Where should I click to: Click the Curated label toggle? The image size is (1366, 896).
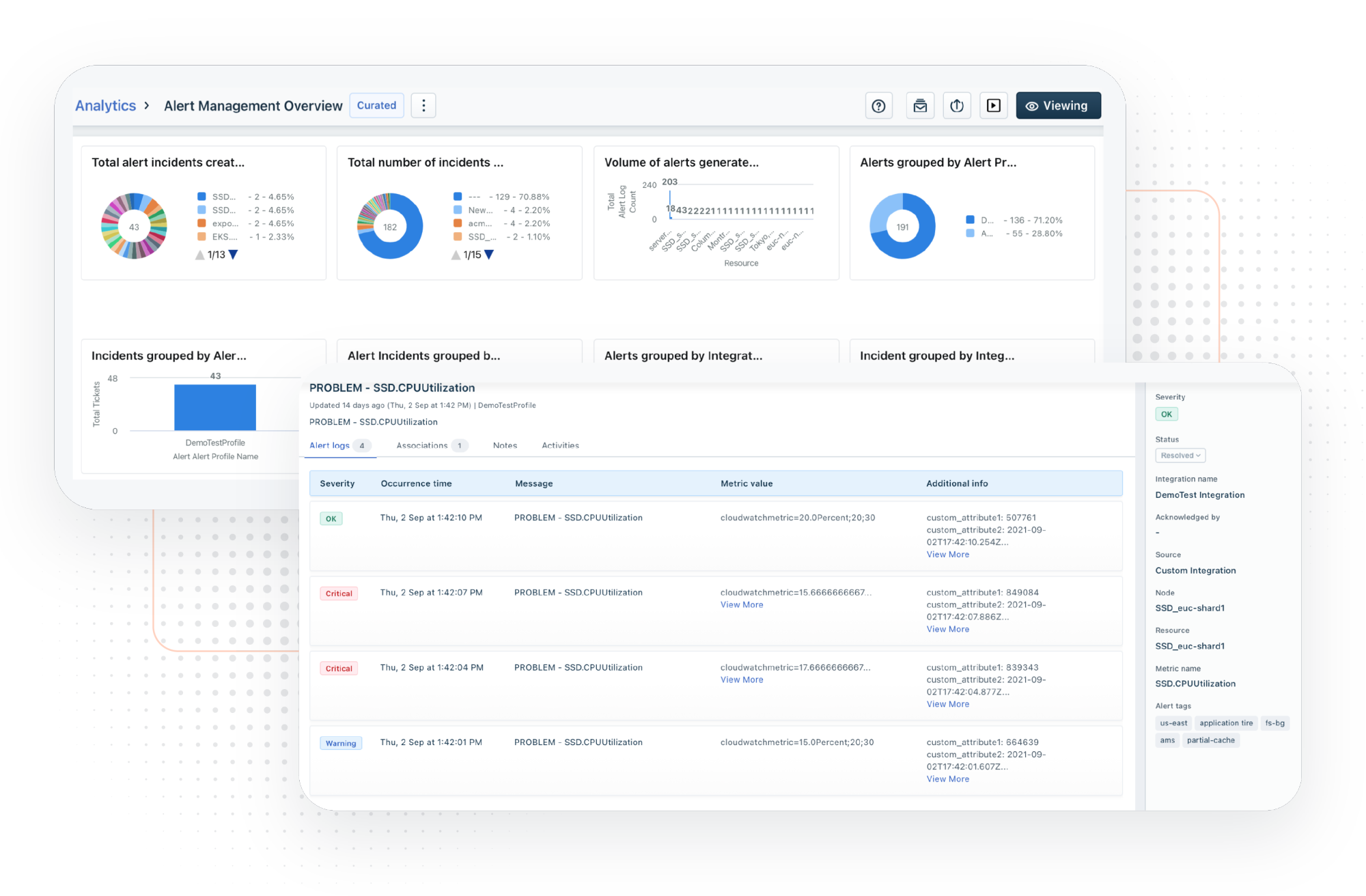(376, 105)
